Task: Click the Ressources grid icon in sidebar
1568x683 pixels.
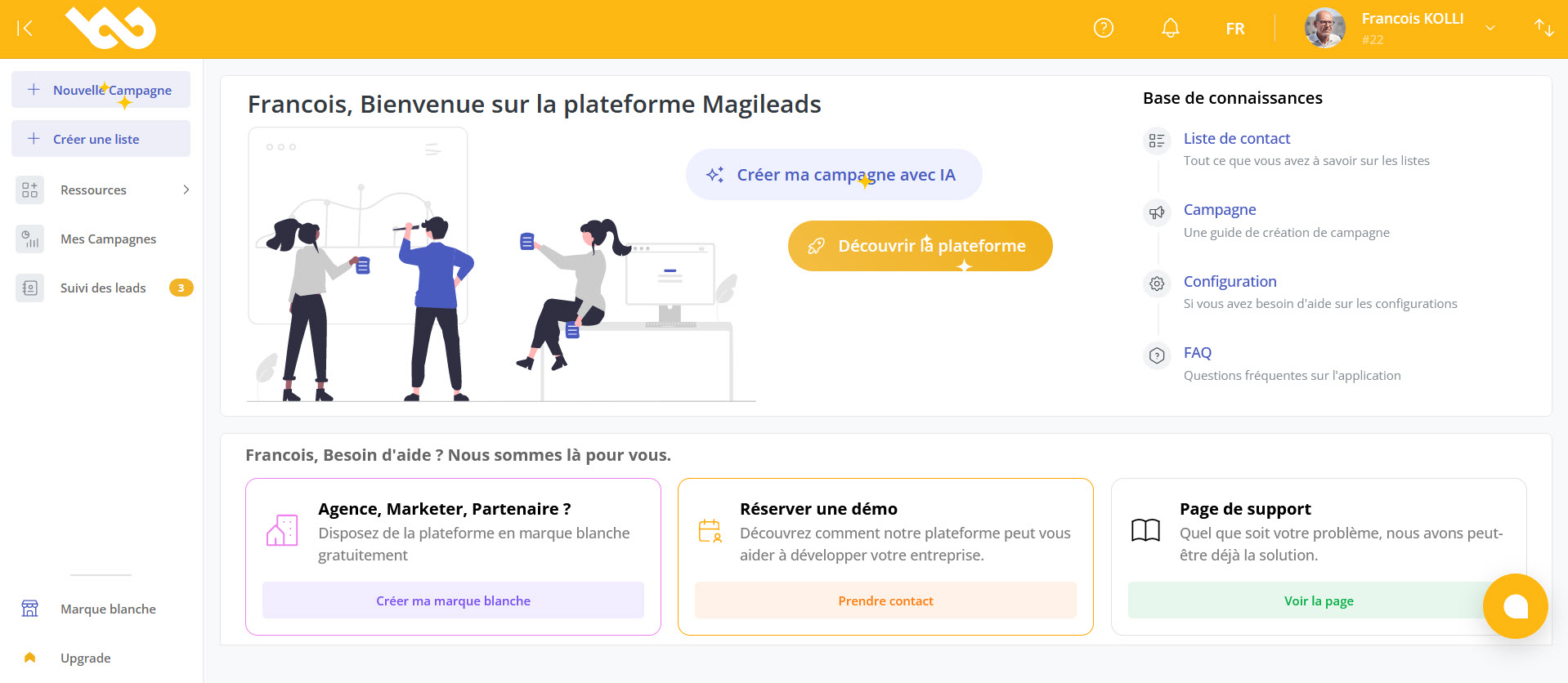Action: [x=29, y=190]
